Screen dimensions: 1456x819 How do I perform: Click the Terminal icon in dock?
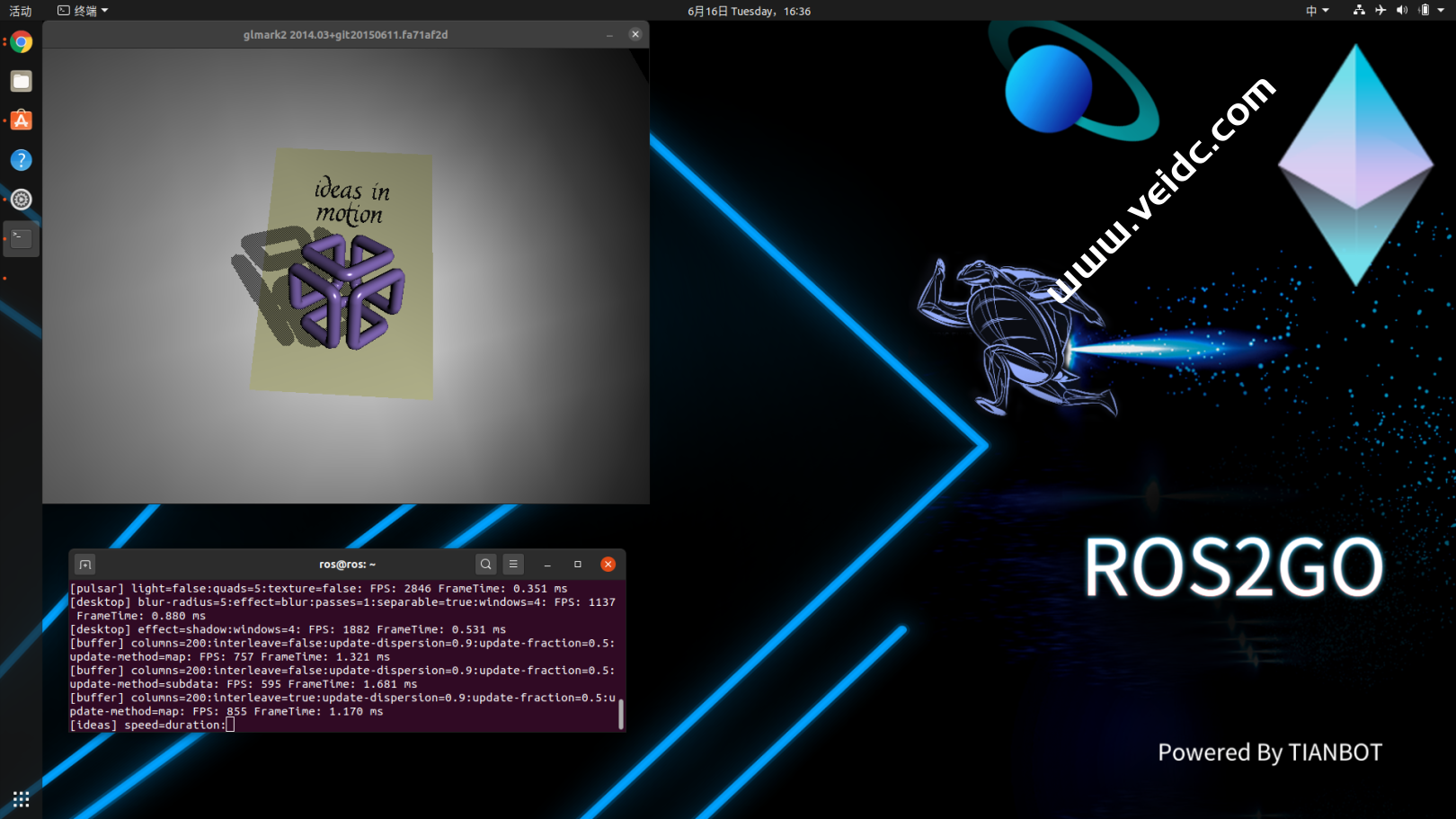[x=22, y=238]
